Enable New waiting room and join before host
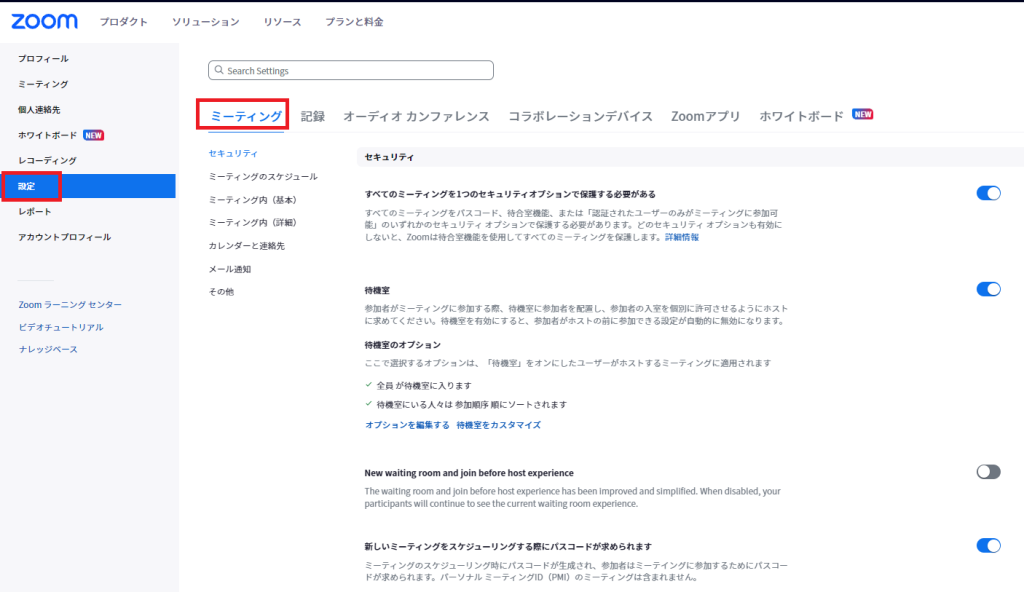 pos(988,472)
